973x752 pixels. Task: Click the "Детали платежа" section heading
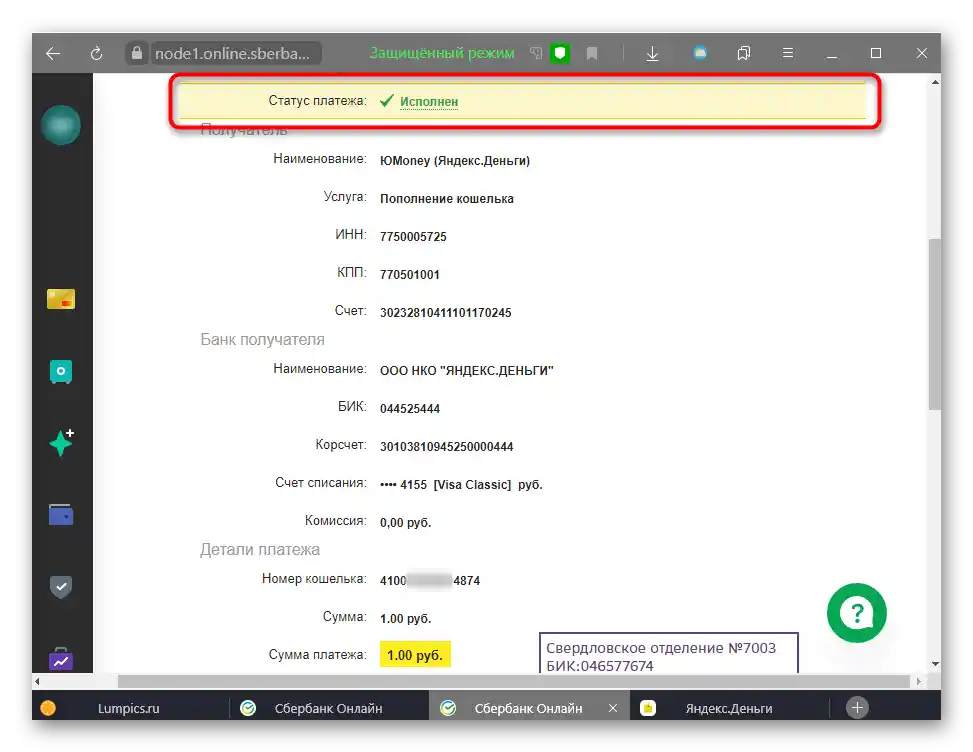click(260, 549)
